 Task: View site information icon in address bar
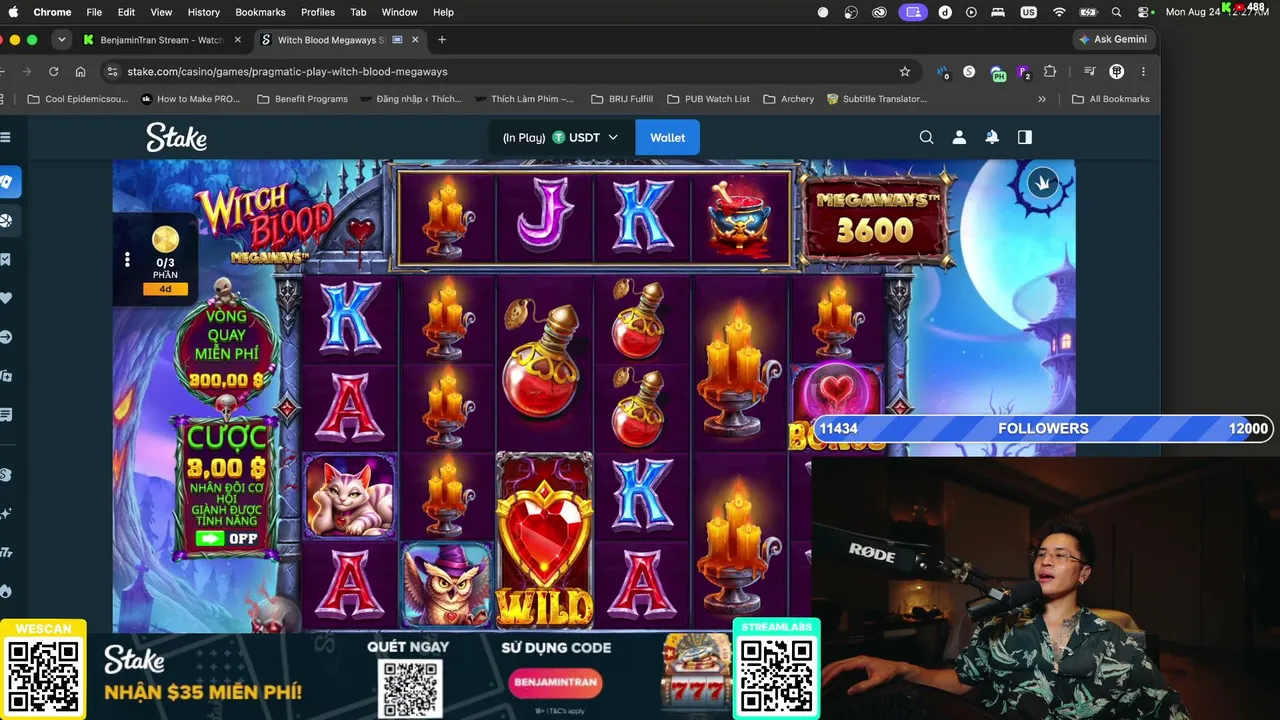pos(112,72)
